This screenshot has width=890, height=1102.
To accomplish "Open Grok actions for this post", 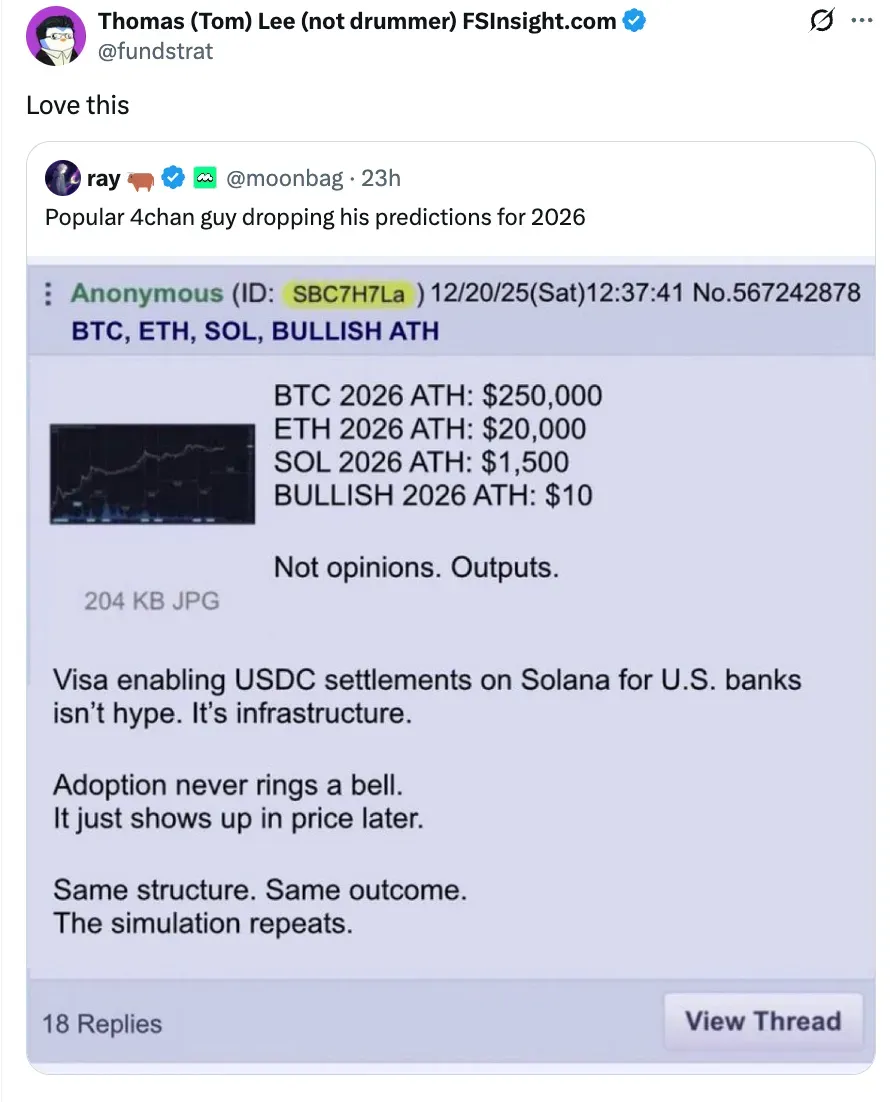I will coord(821,20).
